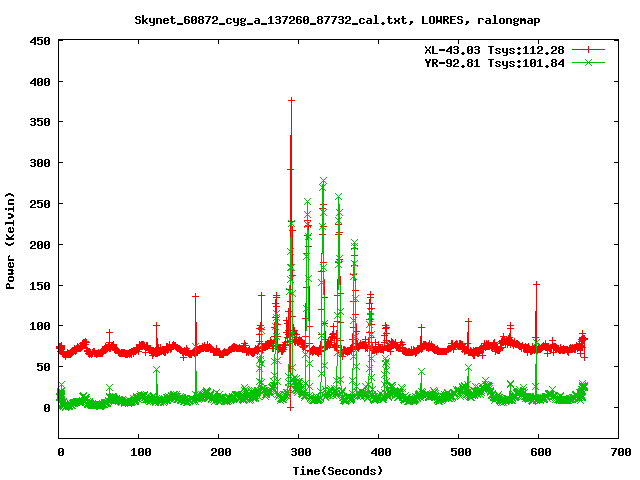Image resolution: width=640 pixels, height=480 pixels.
Task: Click the highest green peak marker near 278 Kelvin
Action: (x=323, y=181)
